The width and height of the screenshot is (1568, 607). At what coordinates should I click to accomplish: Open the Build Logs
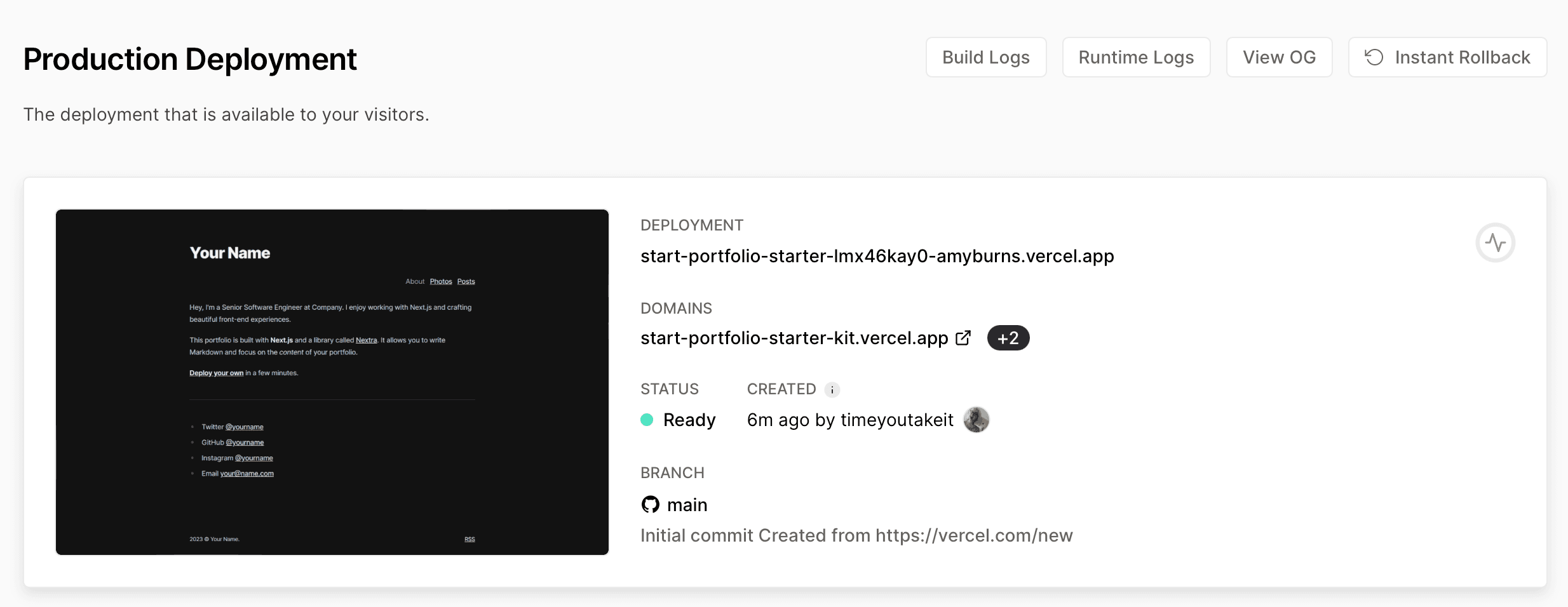point(985,57)
